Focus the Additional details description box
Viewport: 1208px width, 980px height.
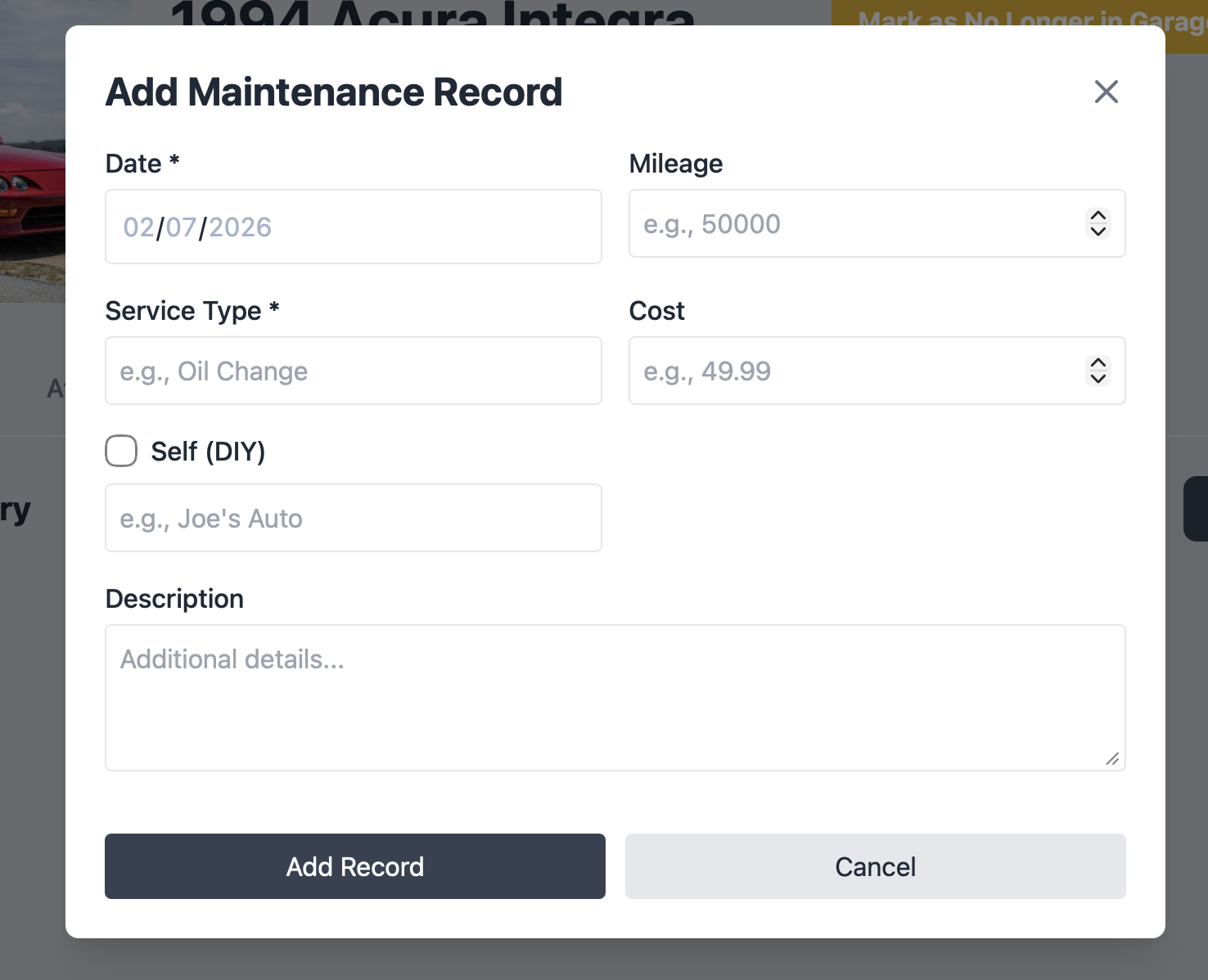pyautogui.click(x=614, y=695)
